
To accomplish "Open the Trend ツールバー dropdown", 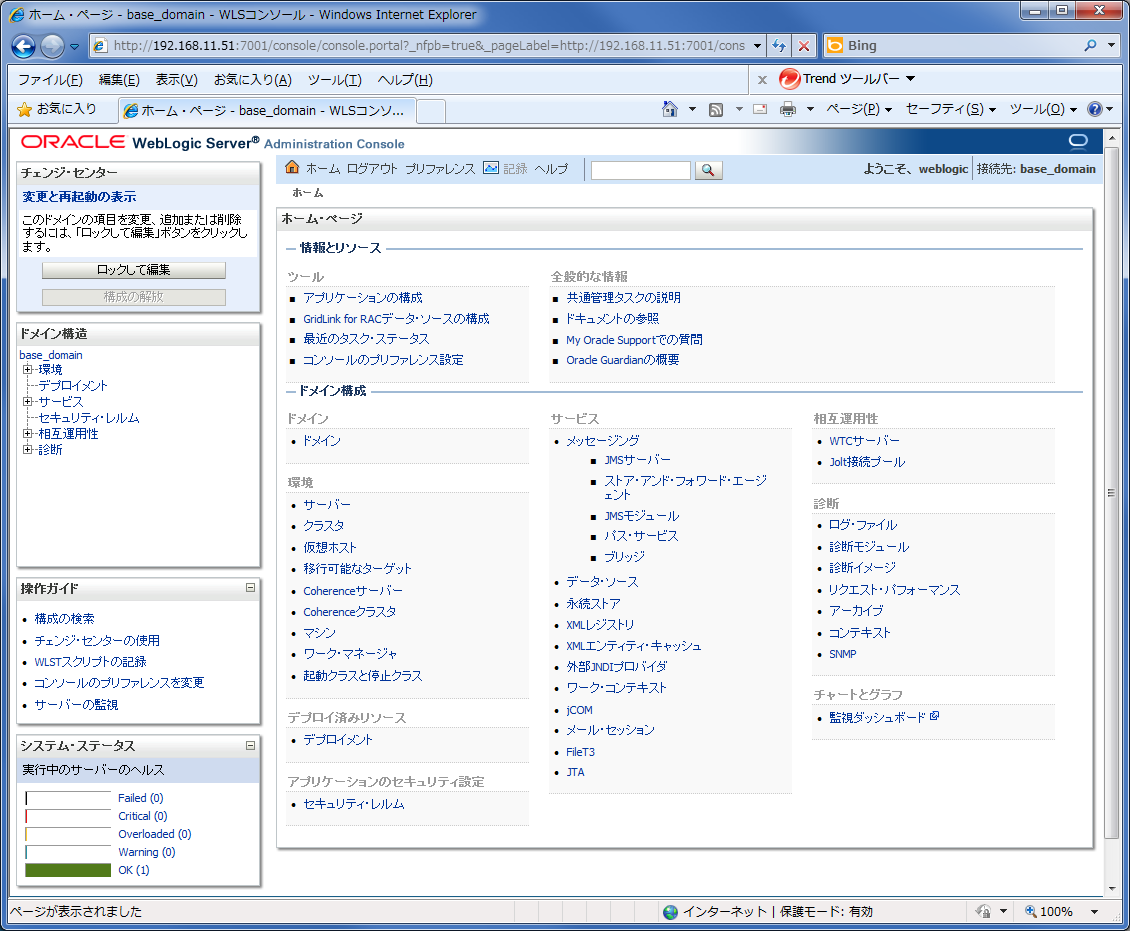I will (x=911, y=79).
